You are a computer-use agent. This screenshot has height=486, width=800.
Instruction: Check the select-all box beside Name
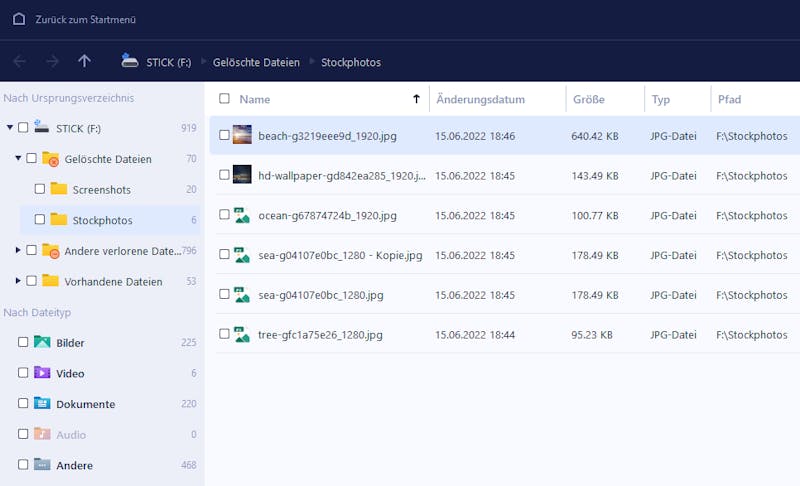coord(224,98)
